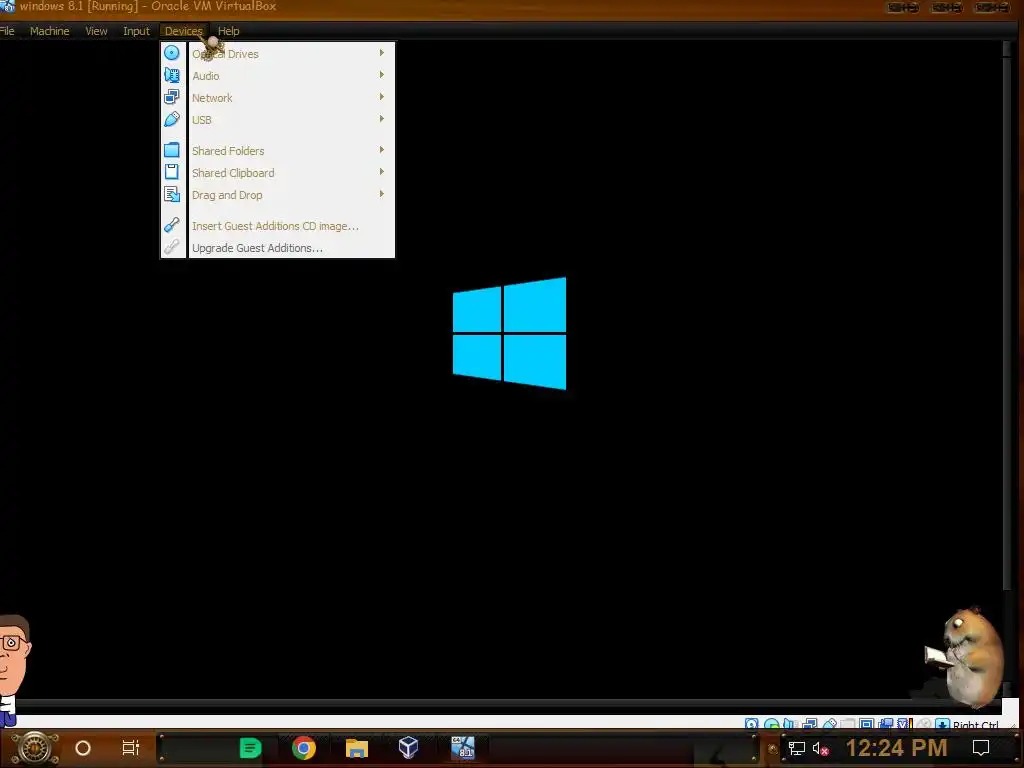
Task: Open the Action Center notifications icon
Action: (981, 748)
